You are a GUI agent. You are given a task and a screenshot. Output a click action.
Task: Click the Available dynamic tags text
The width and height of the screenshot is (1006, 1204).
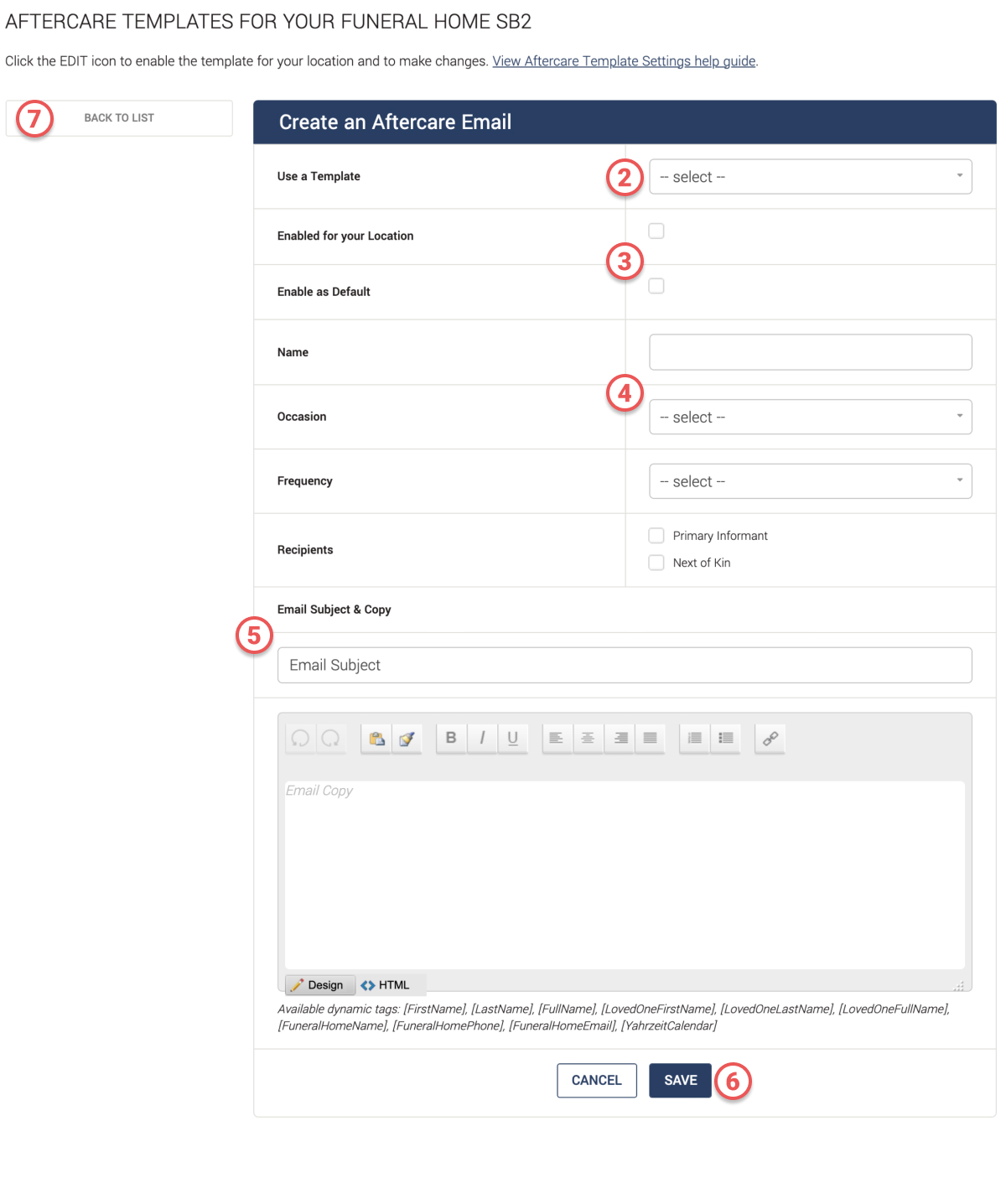point(614,1017)
